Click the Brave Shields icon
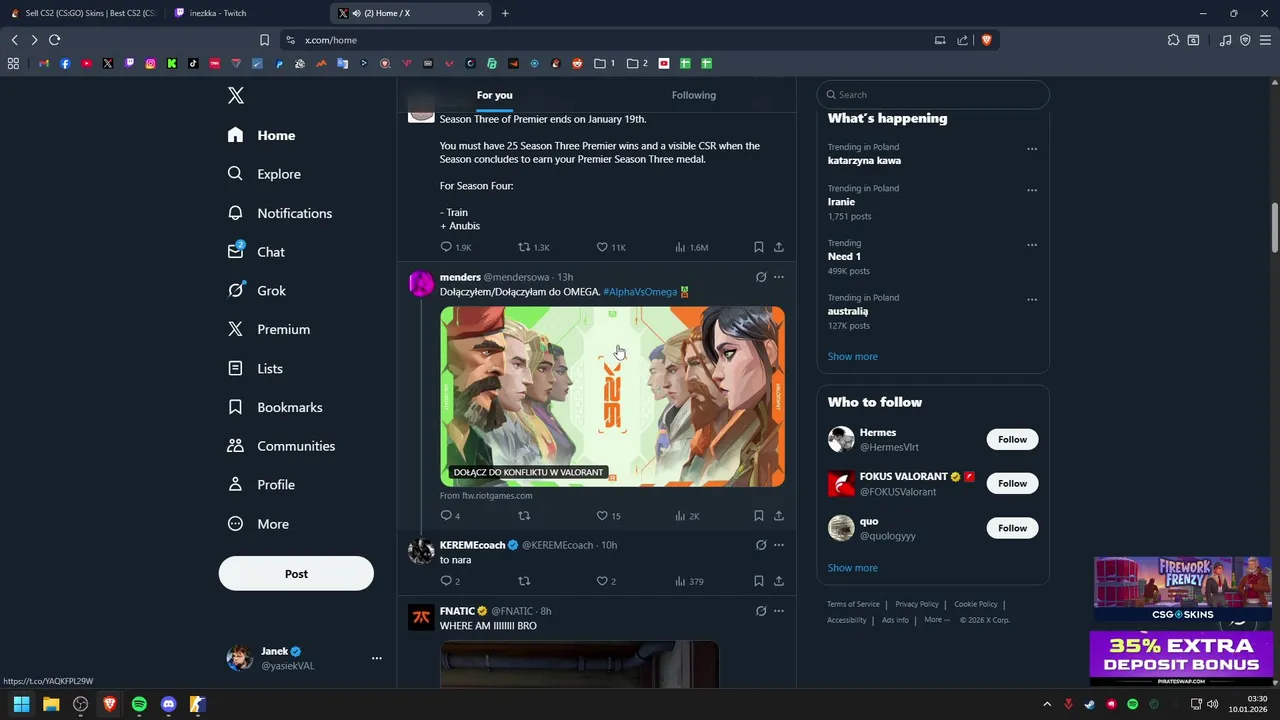 [986, 40]
